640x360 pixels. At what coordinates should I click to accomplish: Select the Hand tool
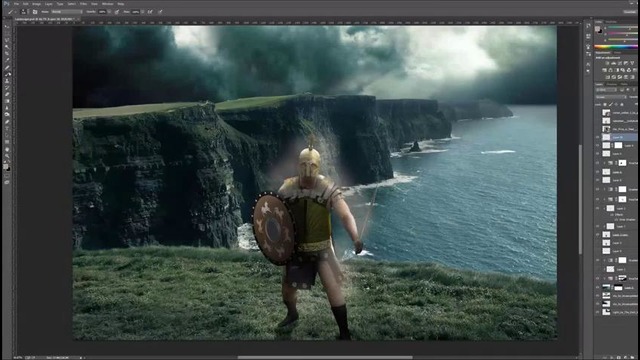click(x=7, y=149)
